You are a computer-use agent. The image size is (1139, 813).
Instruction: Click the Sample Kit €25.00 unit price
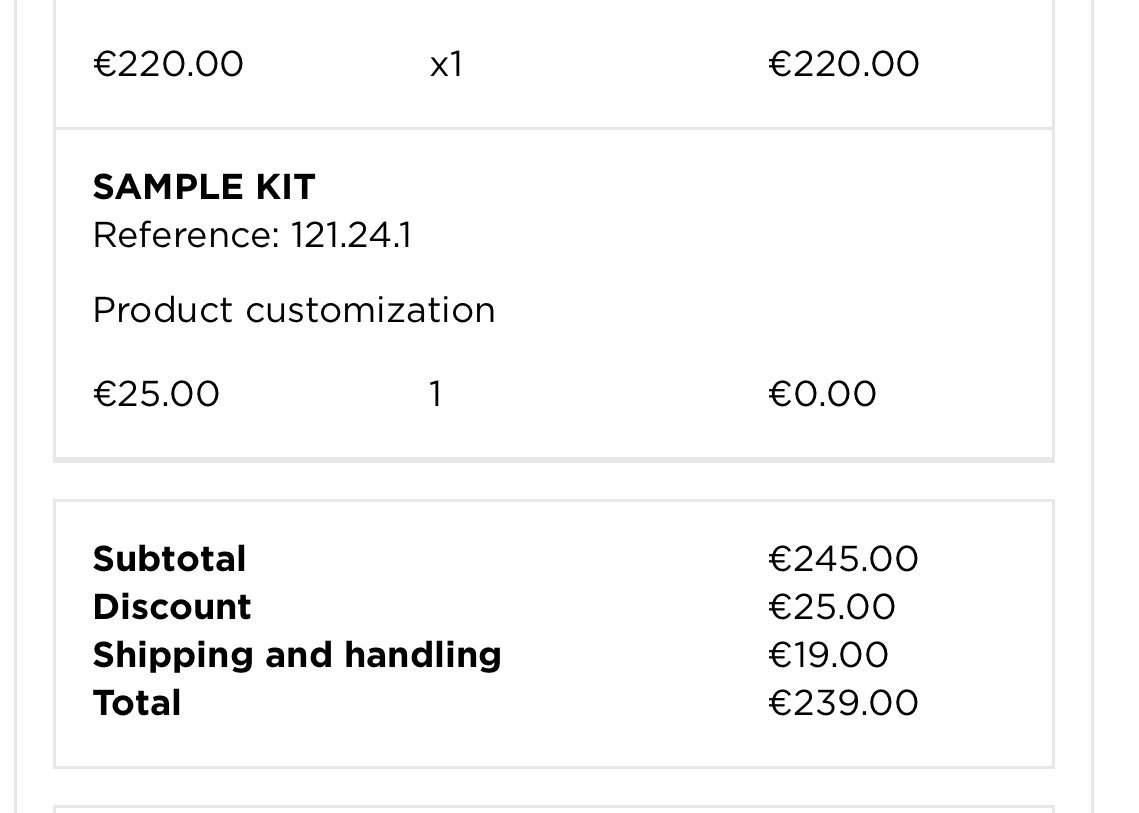coord(156,395)
